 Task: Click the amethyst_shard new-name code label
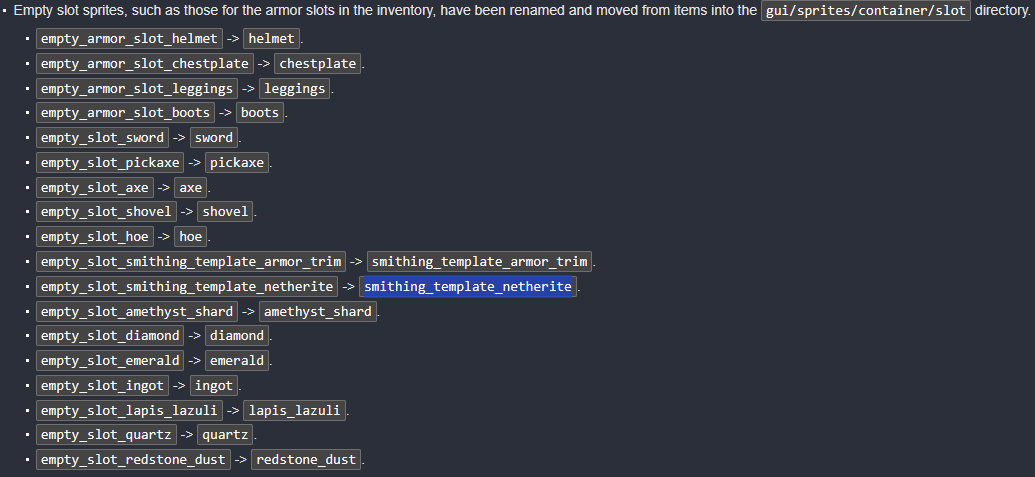tap(318, 311)
